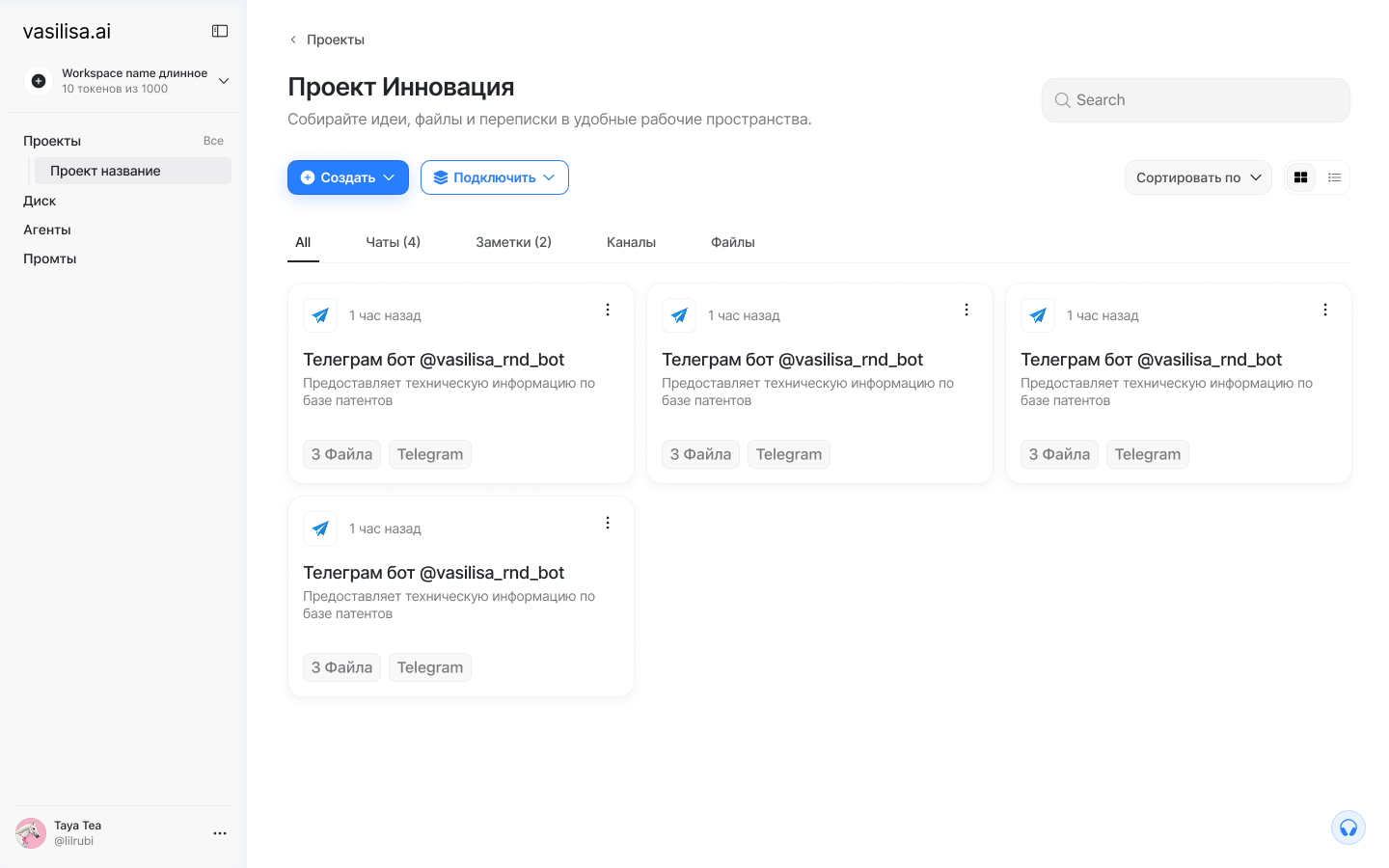Select Проект название in the sidebar
Image resolution: width=1389 pixels, height=868 pixels.
pyautogui.click(x=133, y=171)
